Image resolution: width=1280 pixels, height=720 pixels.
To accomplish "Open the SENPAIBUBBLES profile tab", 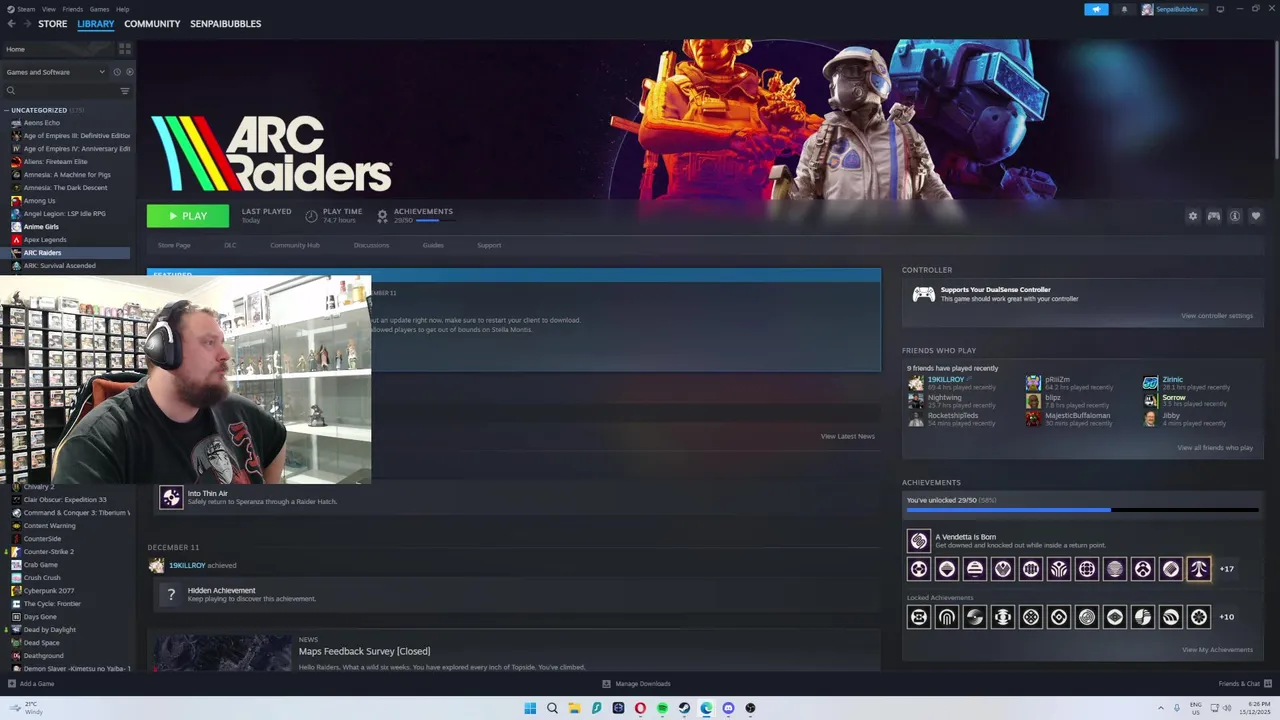I will pyautogui.click(x=225, y=24).
